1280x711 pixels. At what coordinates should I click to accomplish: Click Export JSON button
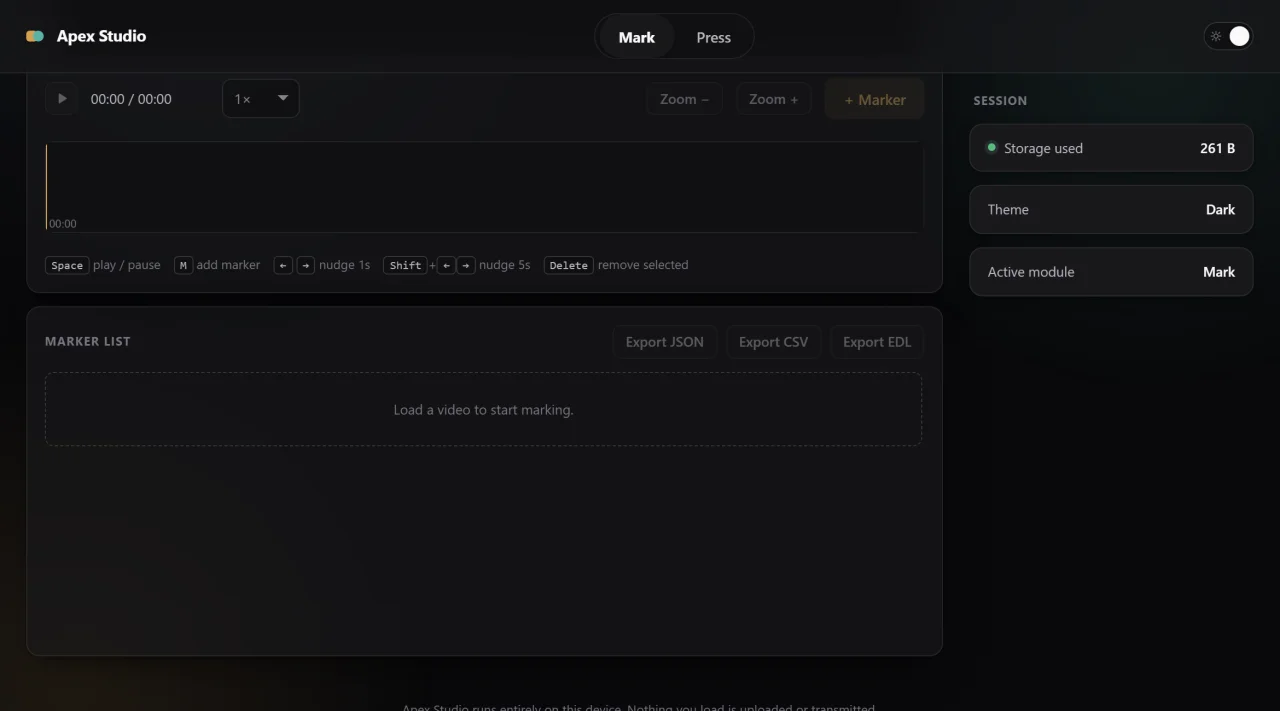coord(665,342)
